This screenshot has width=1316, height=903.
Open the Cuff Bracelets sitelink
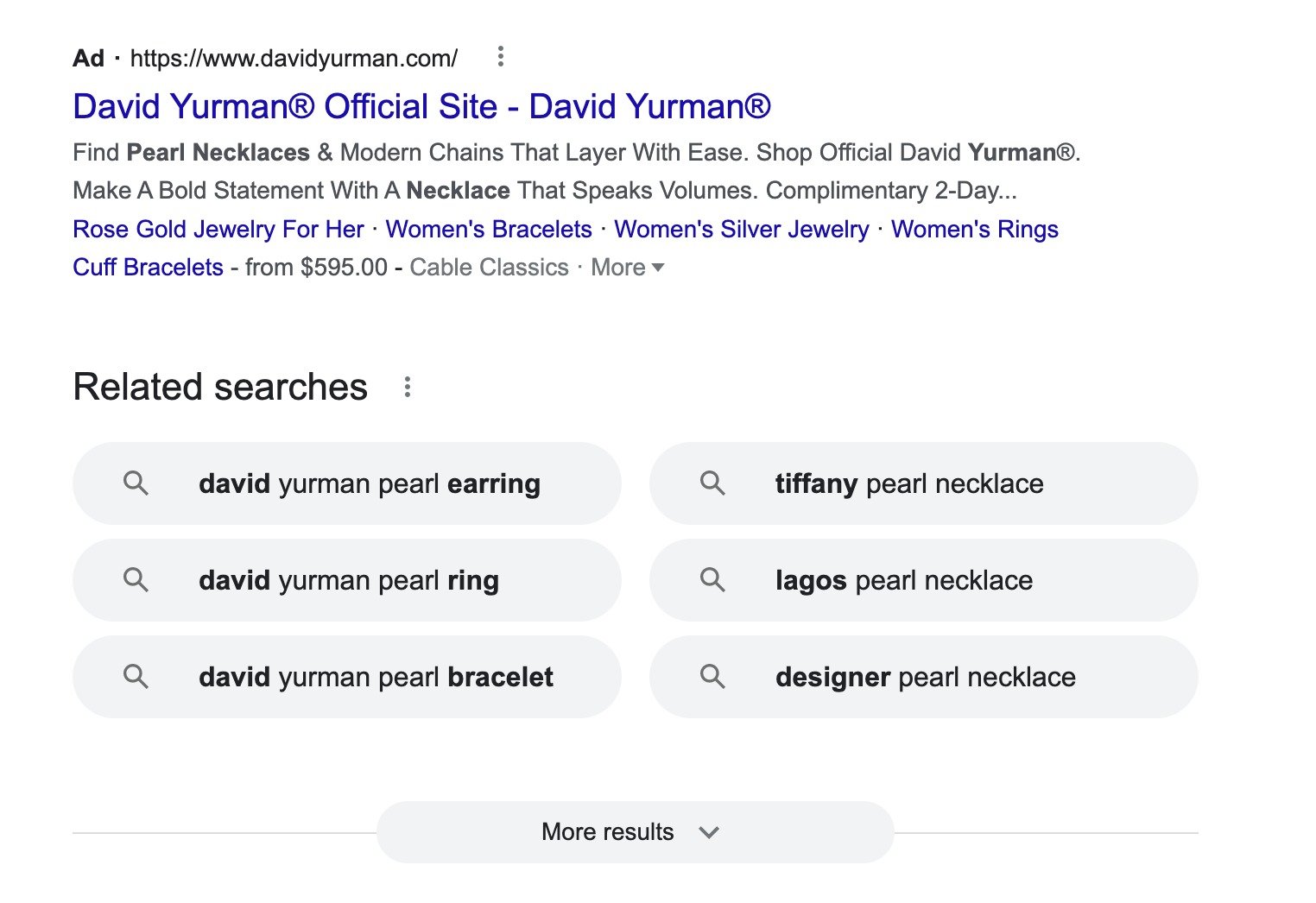pos(147,268)
